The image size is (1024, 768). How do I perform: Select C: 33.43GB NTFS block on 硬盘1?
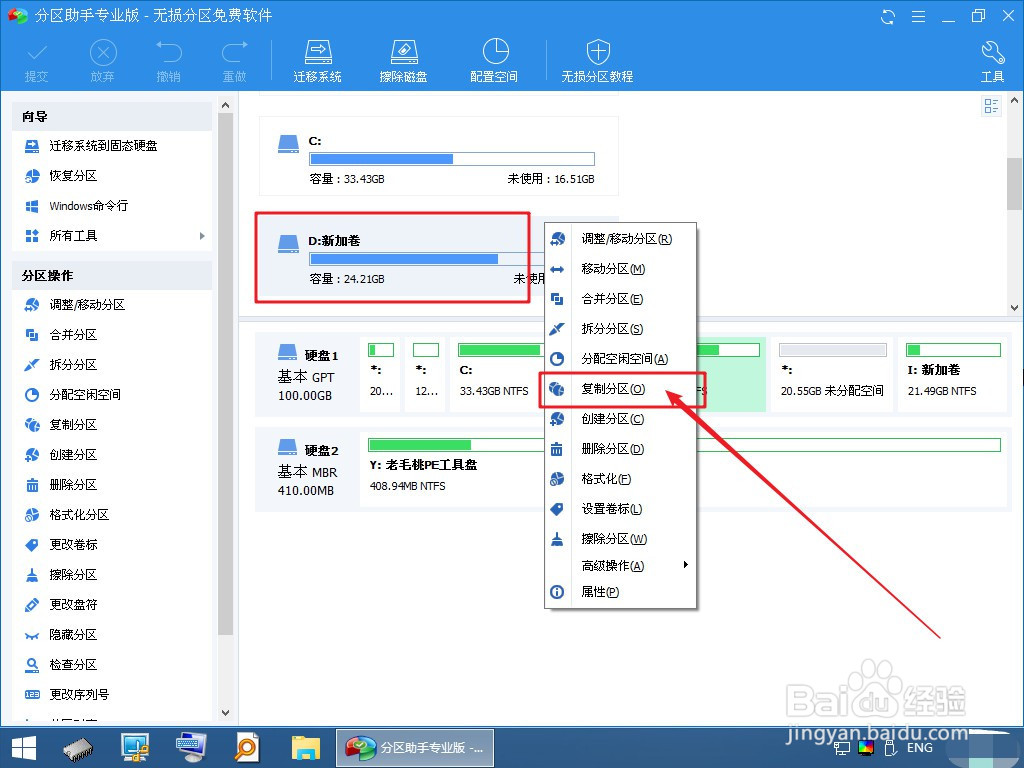[498, 375]
